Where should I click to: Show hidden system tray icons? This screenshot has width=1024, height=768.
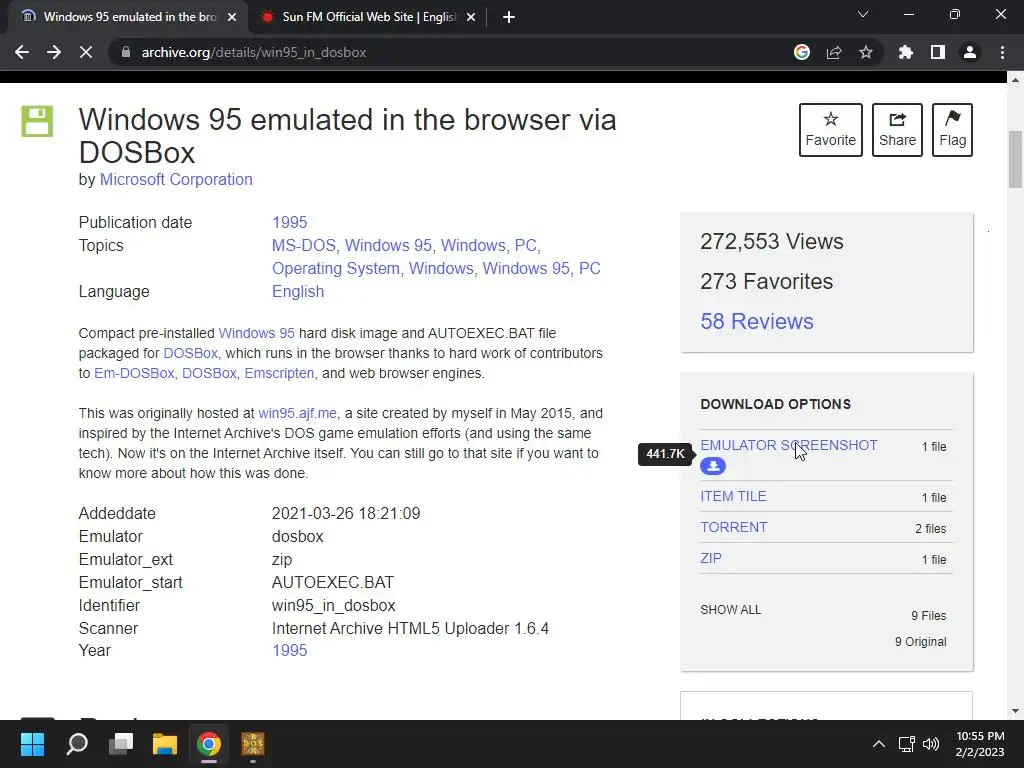pyautogui.click(x=879, y=744)
